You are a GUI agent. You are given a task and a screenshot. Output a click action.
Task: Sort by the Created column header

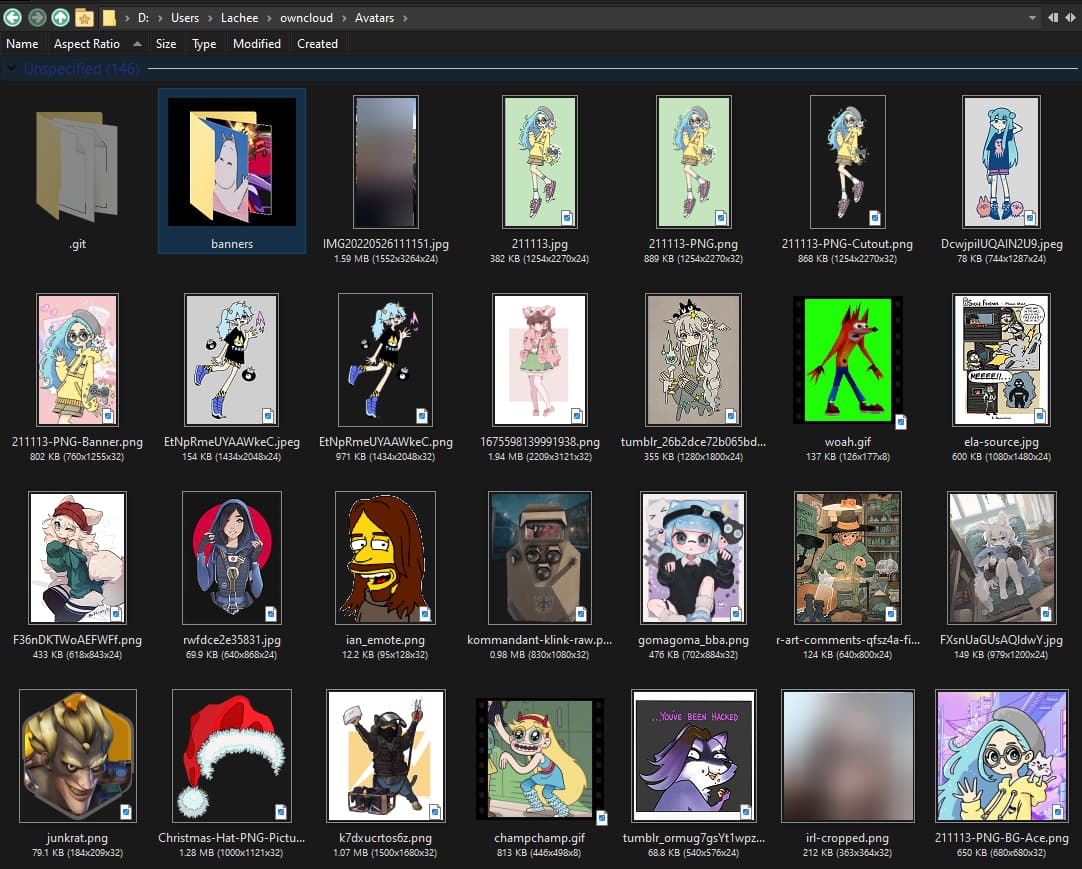317,43
